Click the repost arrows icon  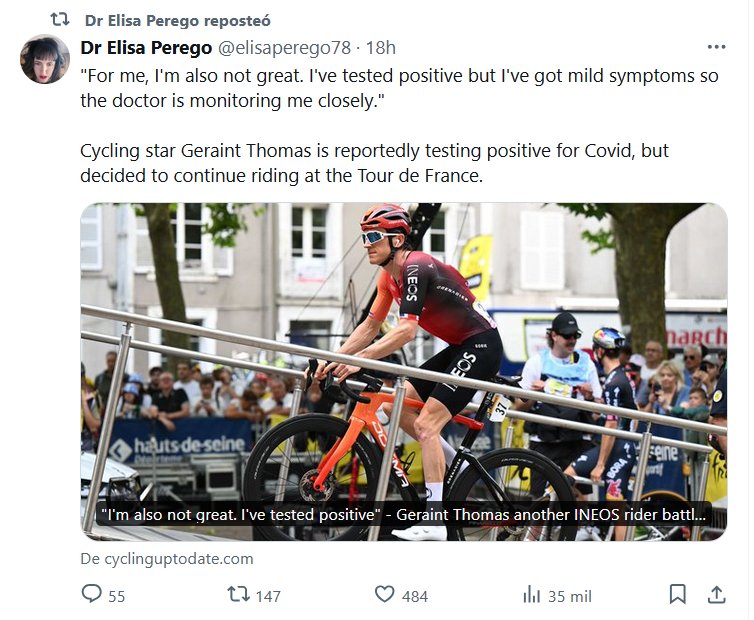point(238,594)
